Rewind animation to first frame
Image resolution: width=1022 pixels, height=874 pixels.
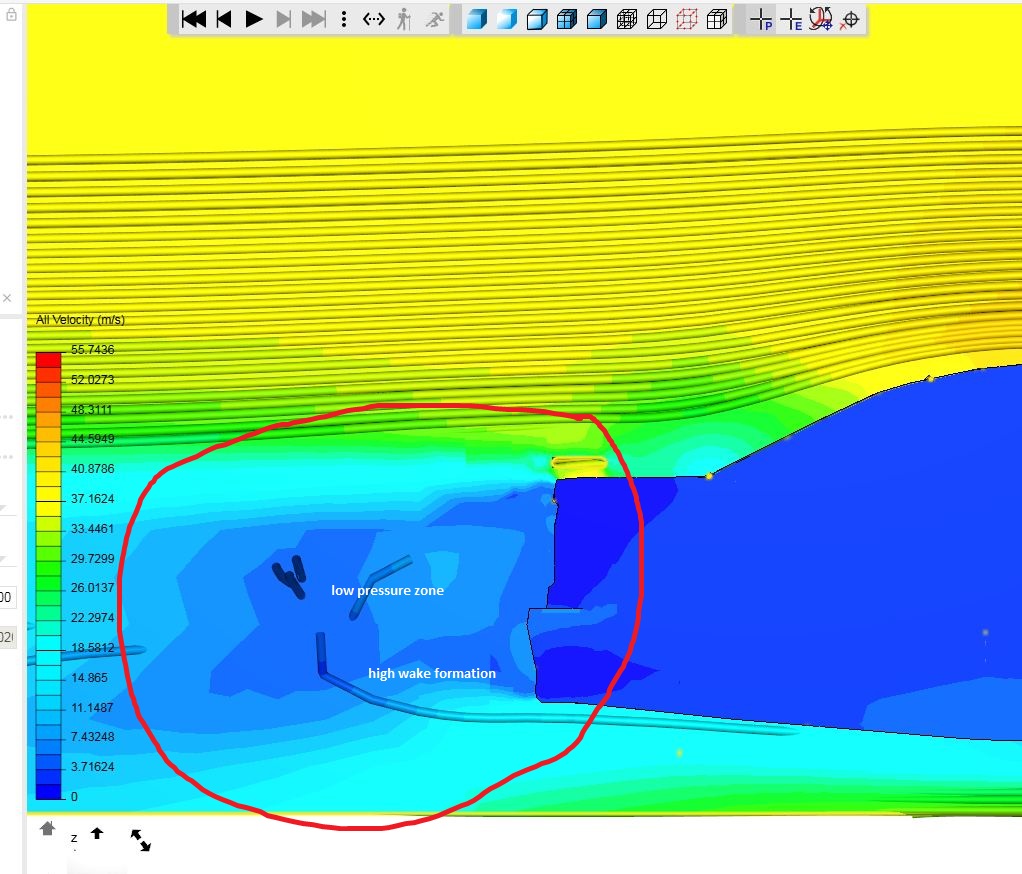coord(194,19)
